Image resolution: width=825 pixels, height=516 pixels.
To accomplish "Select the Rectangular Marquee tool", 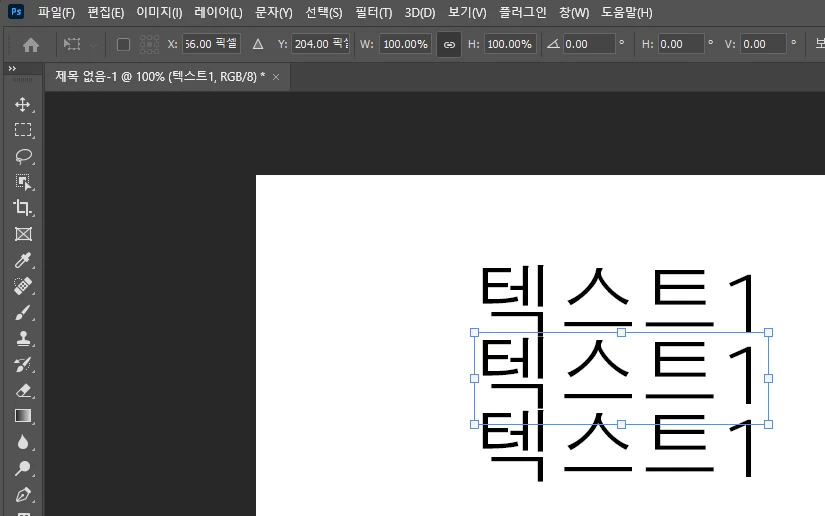I will click(x=23, y=130).
